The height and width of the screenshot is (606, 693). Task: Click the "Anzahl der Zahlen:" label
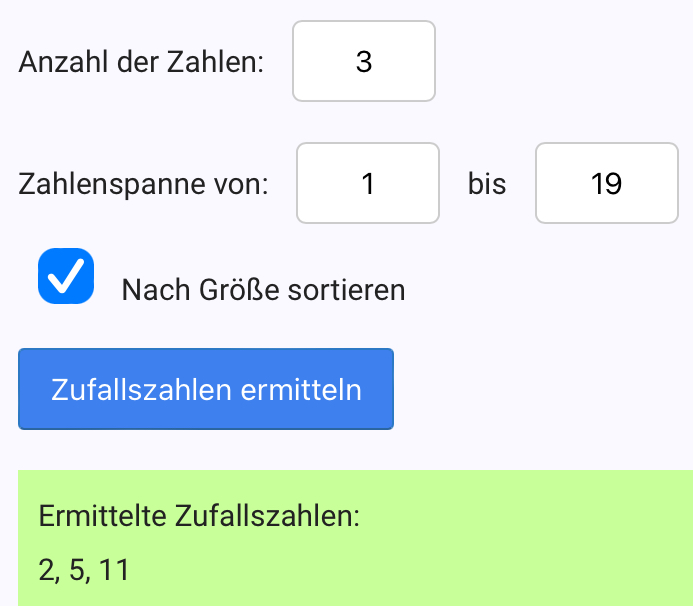pos(141,62)
